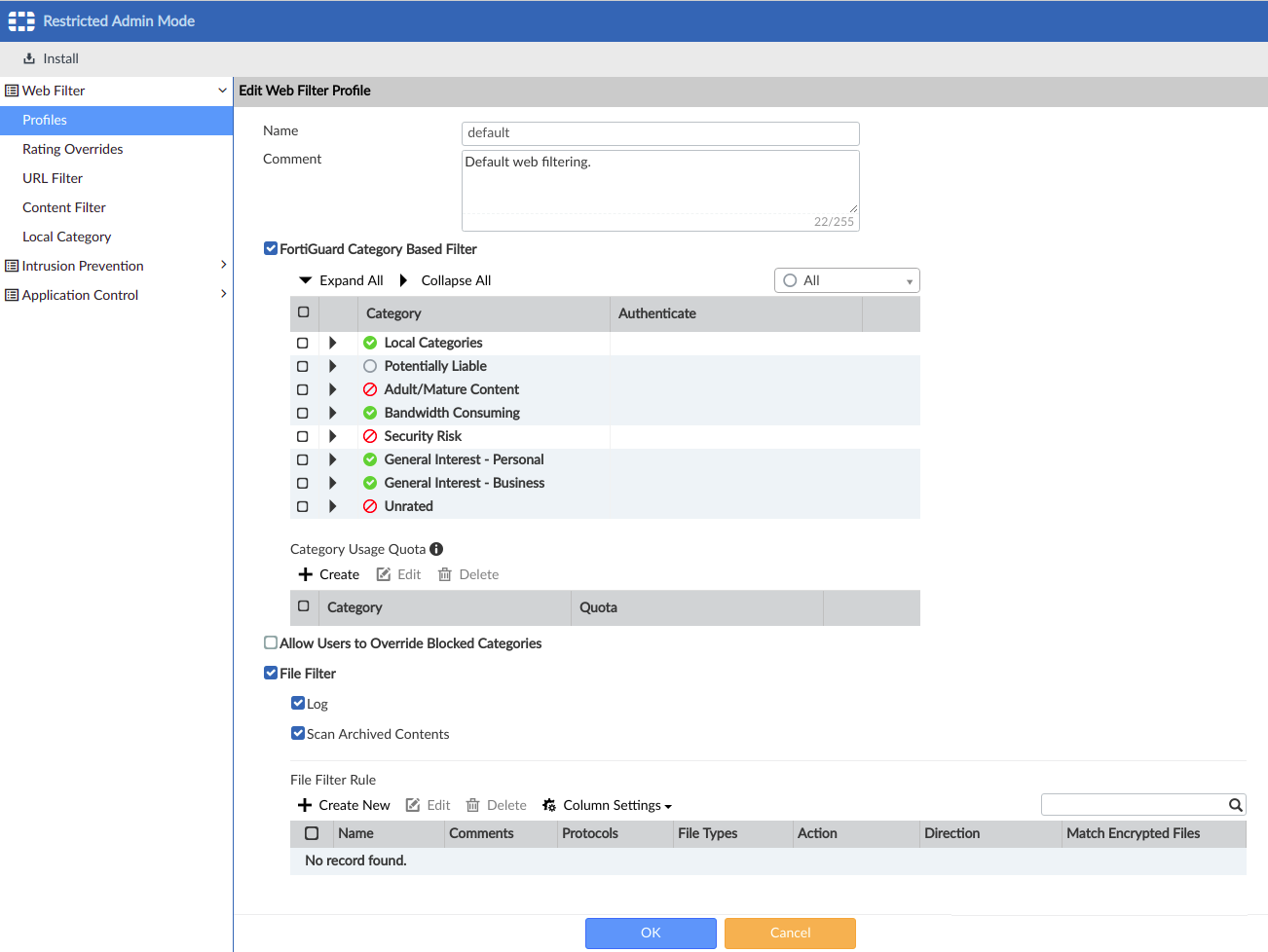Image resolution: width=1268 pixels, height=952 pixels.
Task: Enable Allow Users to Override Blocked Categories
Action: coord(271,643)
